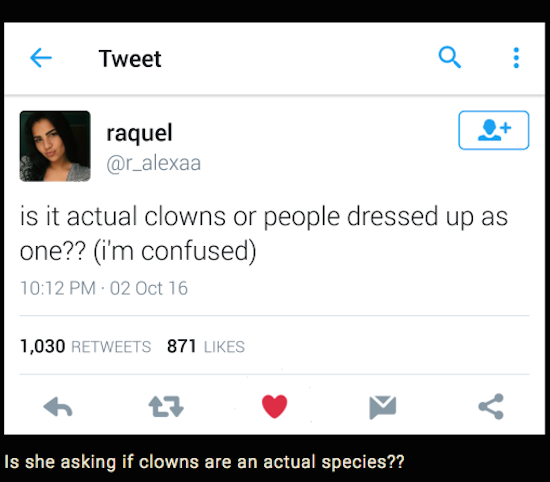Viewport: 550px width, 482px height.
Task: Share the tweet using the share icon
Action: point(491,406)
